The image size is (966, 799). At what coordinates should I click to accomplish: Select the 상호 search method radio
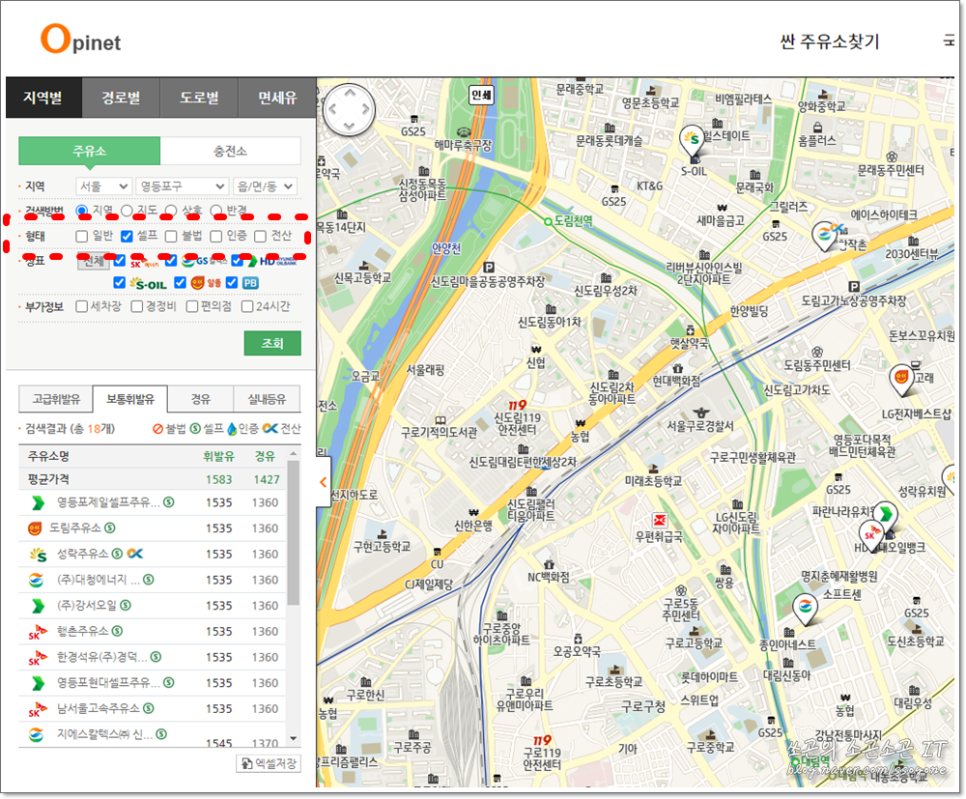pos(171,211)
